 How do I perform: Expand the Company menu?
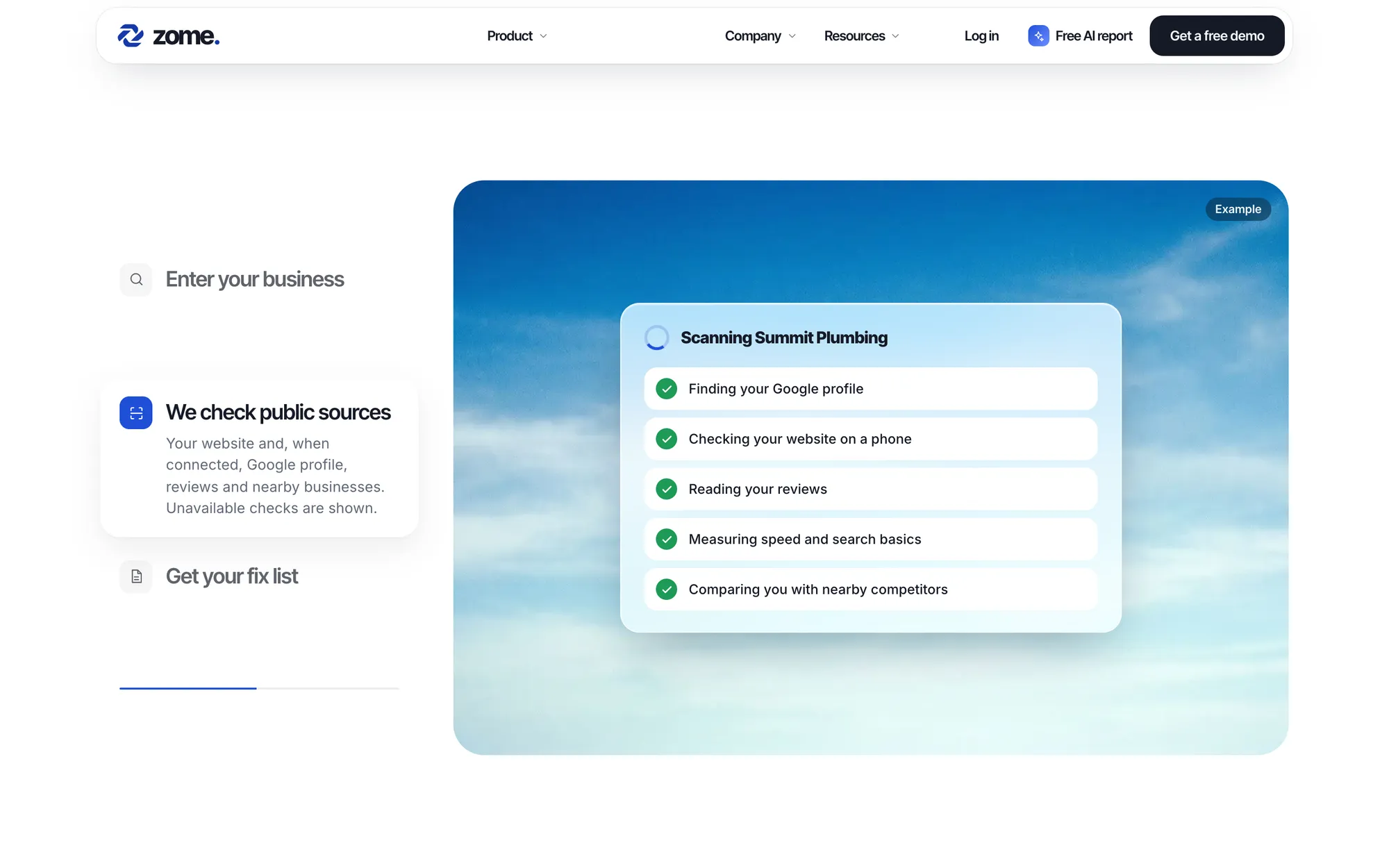(760, 35)
